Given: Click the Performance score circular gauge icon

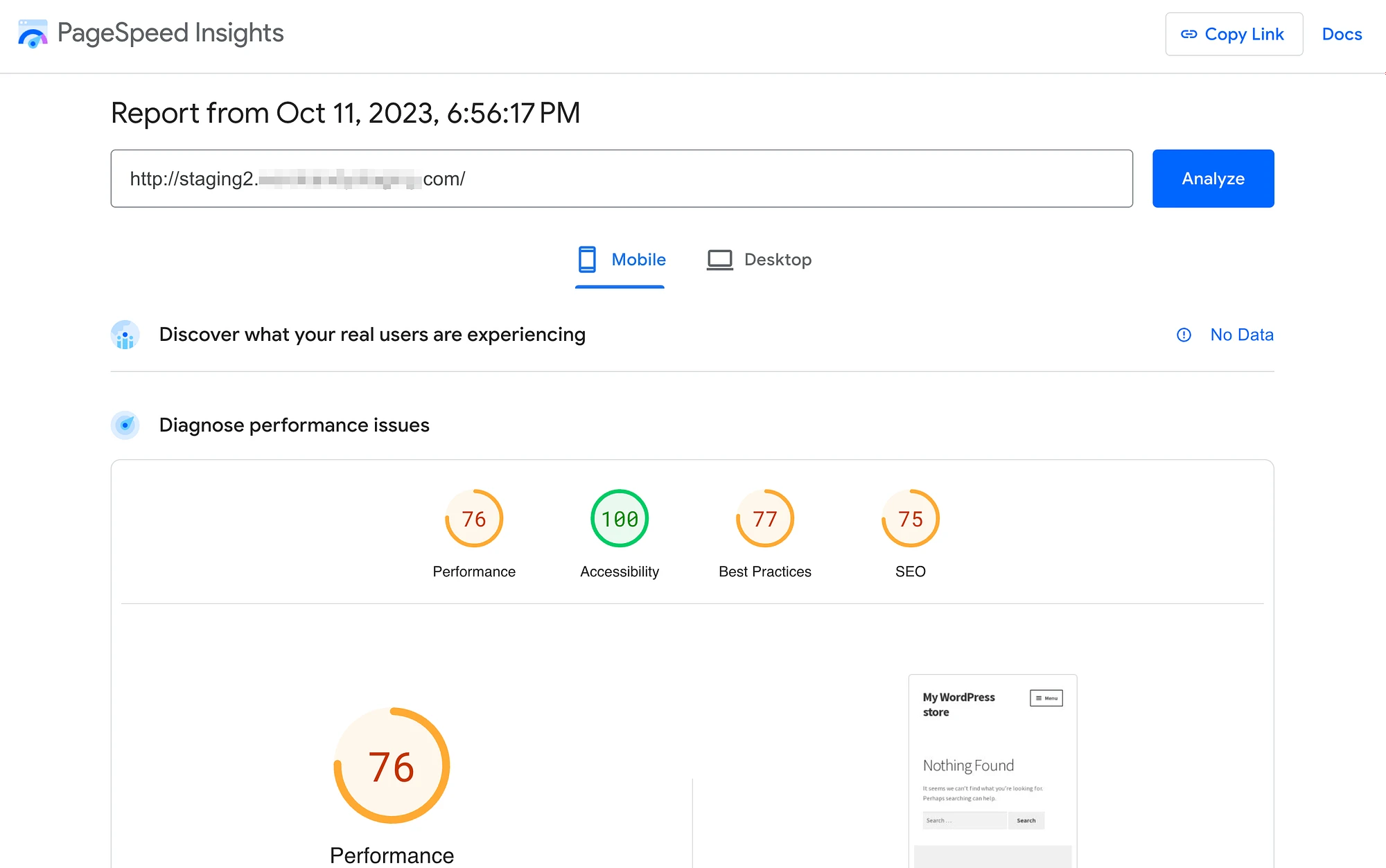Looking at the screenshot, I should coord(473,518).
